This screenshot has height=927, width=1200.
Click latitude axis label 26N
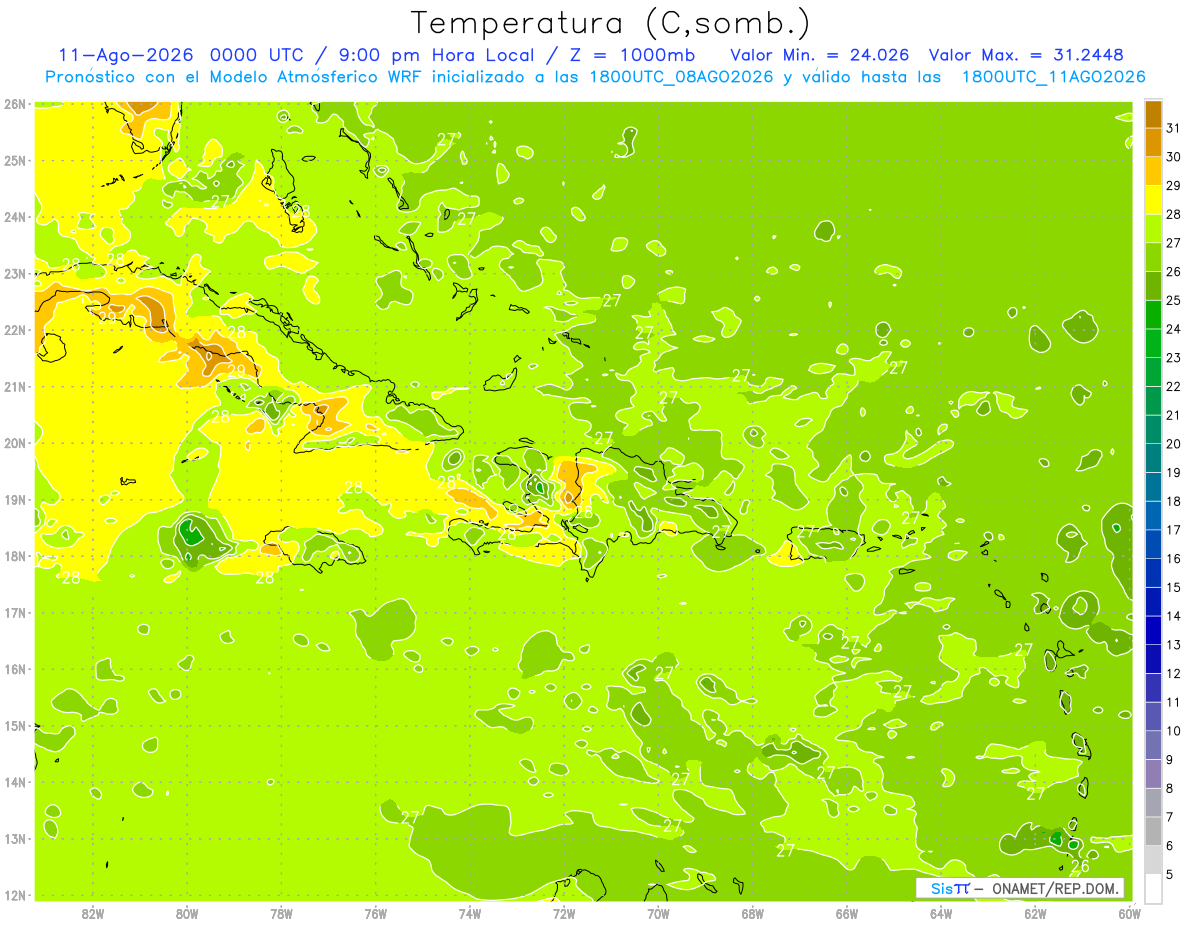coord(15,104)
